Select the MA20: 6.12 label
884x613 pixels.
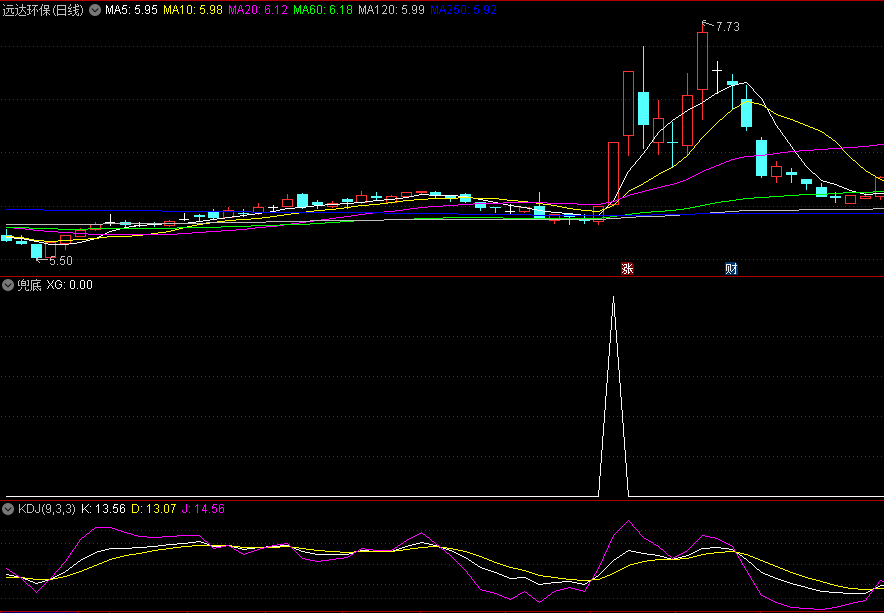tap(258, 10)
